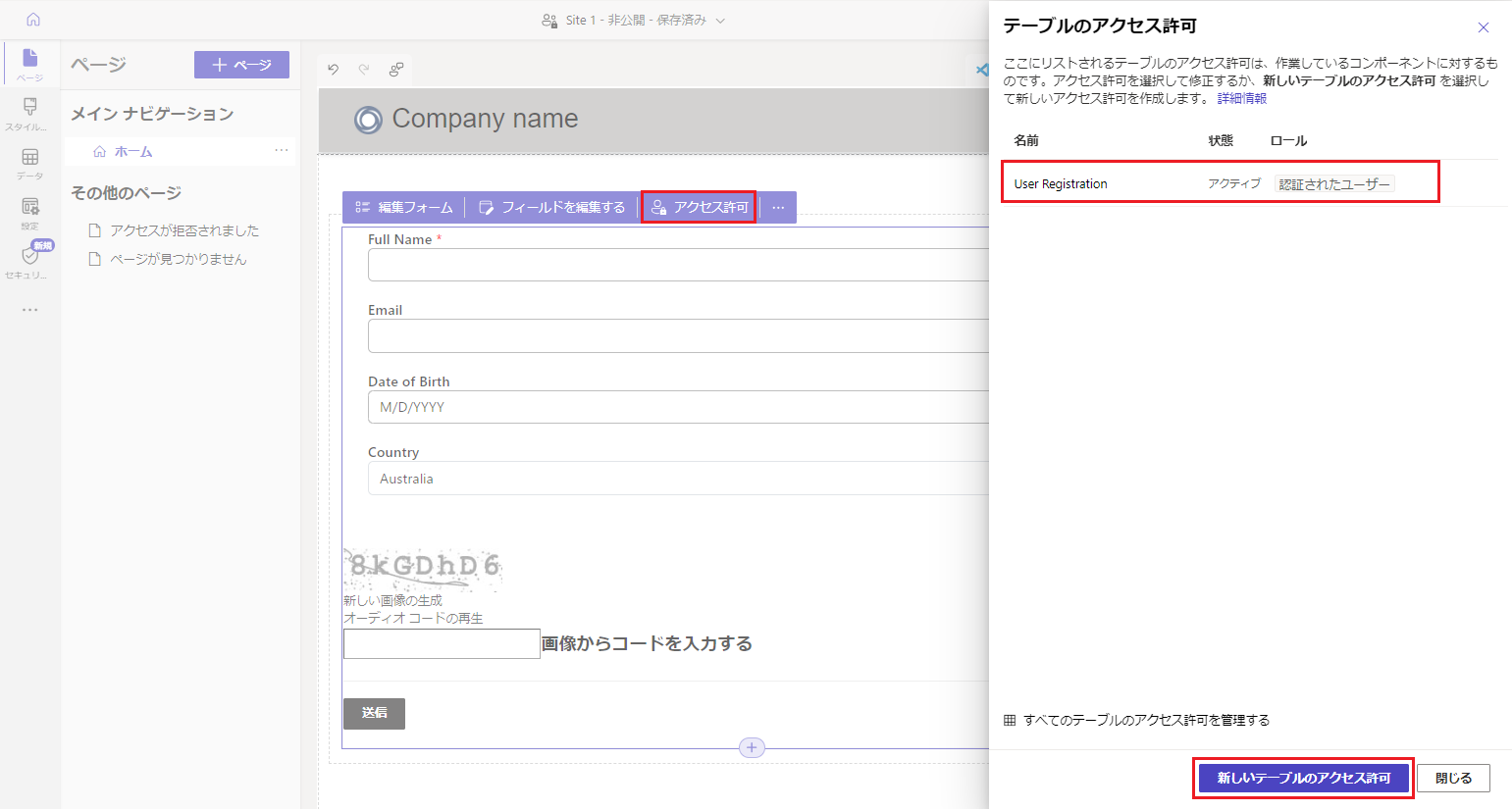This screenshot has width=1512, height=811.
Task: Click the home icon in top-left corner
Action: [x=32, y=20]
